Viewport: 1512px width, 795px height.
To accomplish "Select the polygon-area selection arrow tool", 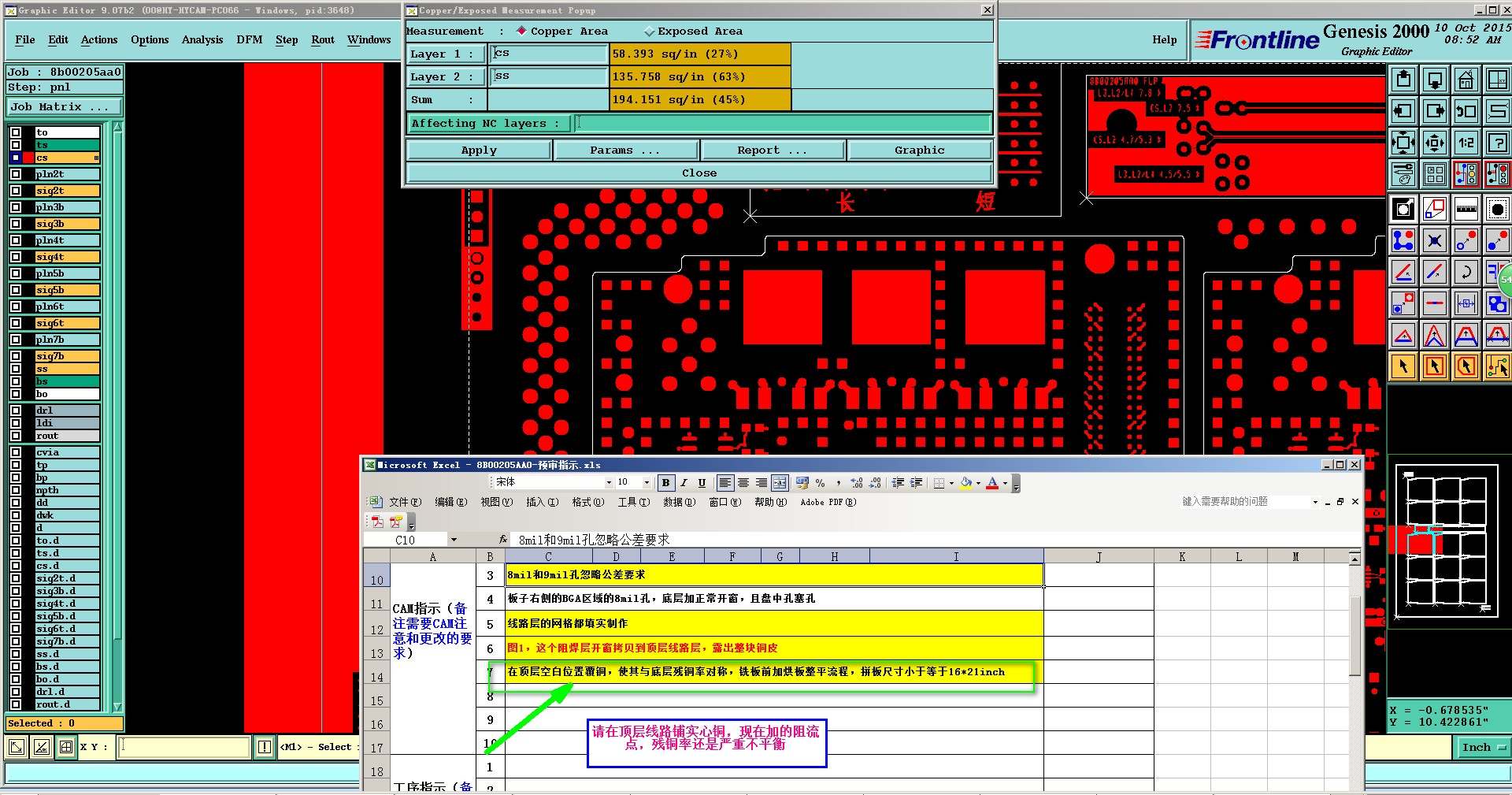I will (x=1466, y=367).
